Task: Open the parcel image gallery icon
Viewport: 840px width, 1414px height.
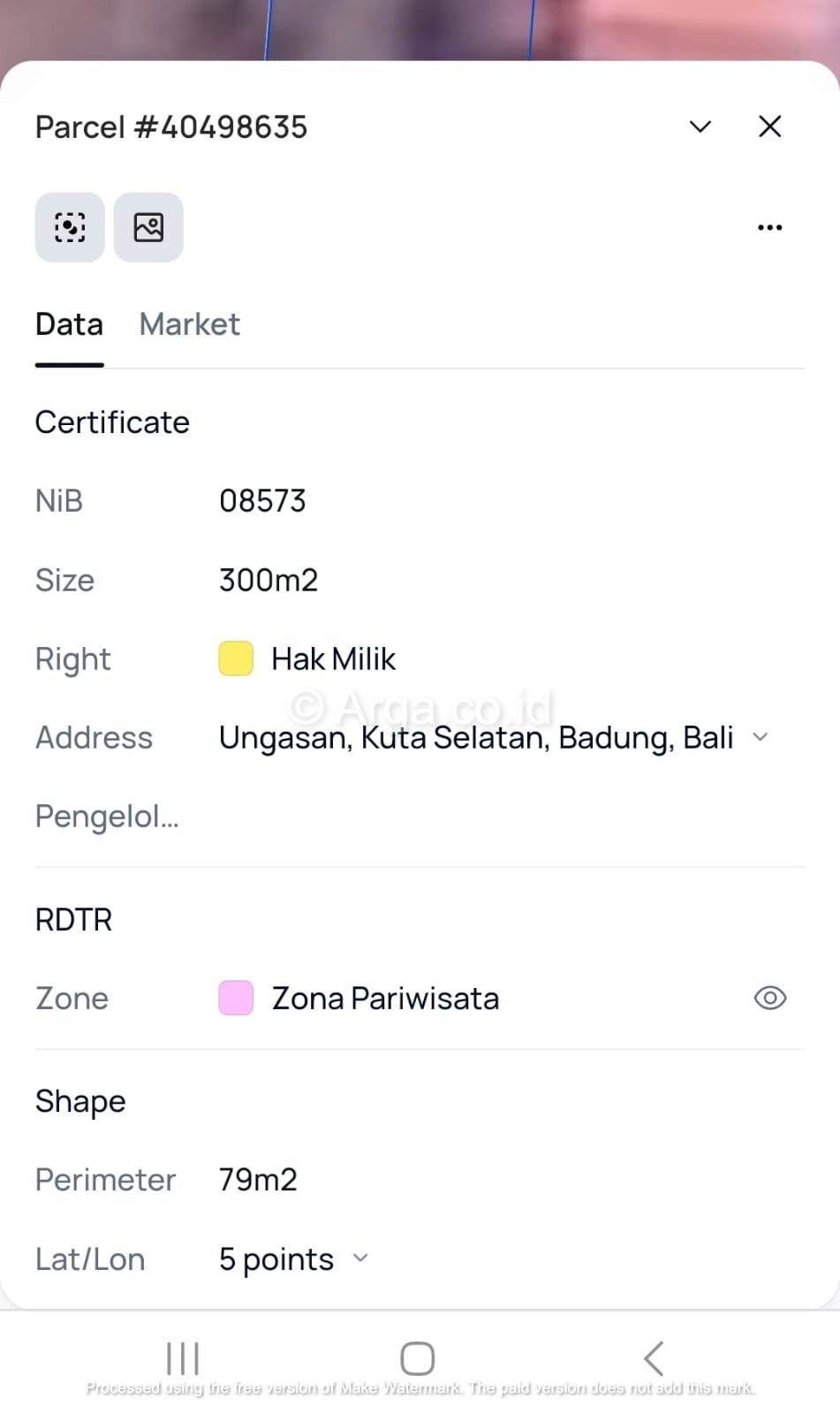Action: point(148,227)
